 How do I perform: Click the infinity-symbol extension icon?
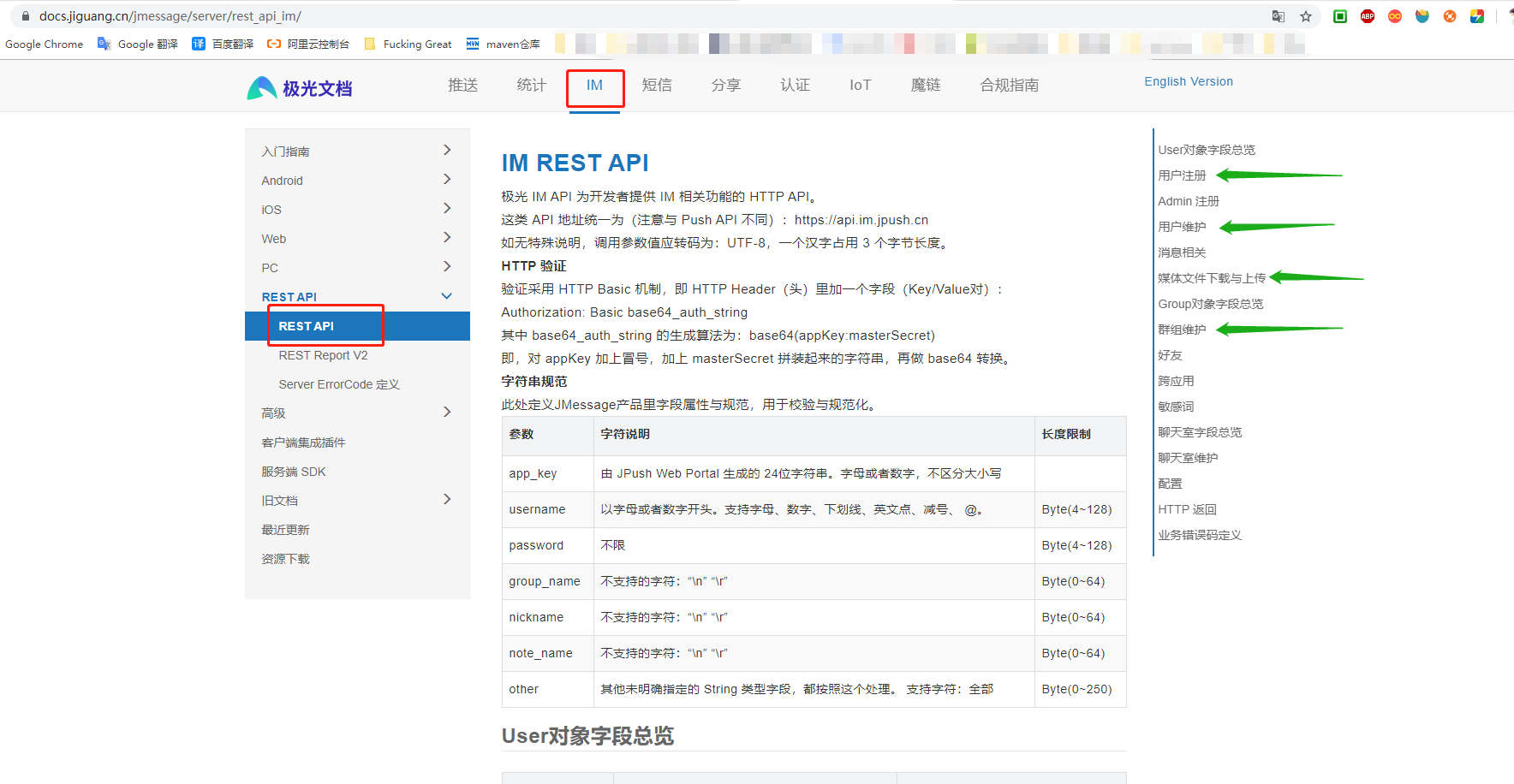click(x=1394, y=16)
